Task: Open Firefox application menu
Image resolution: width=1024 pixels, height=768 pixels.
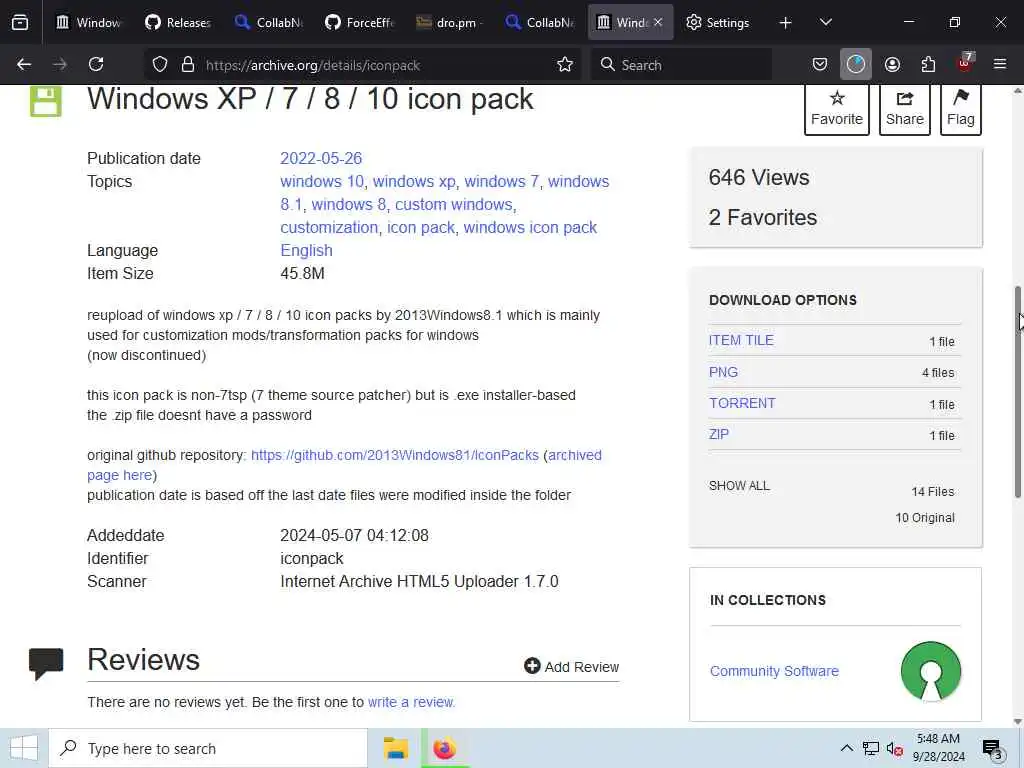Action: tap(1000, 64)
